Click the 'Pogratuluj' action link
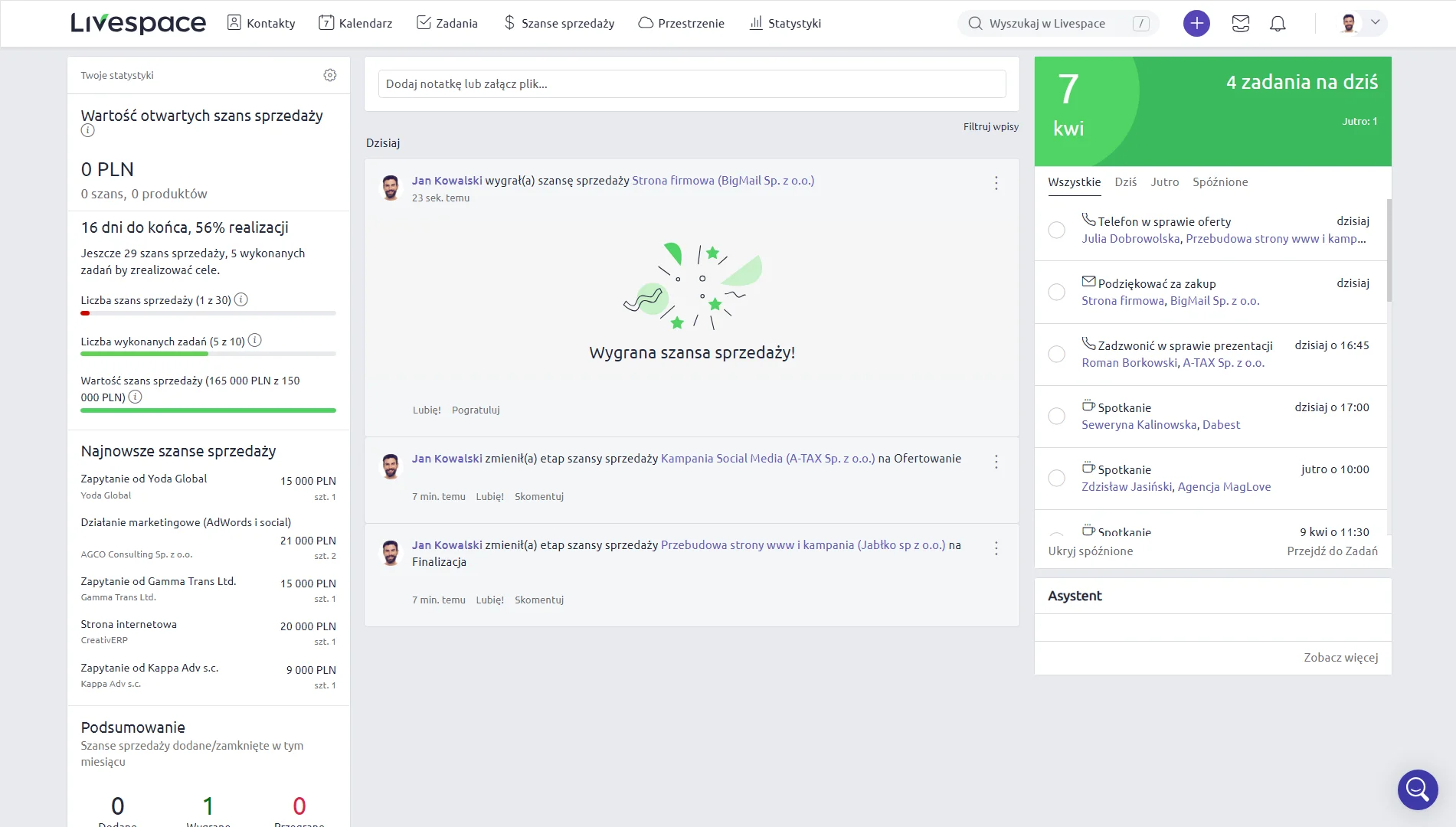1456x827 pixels. [476, 410]
